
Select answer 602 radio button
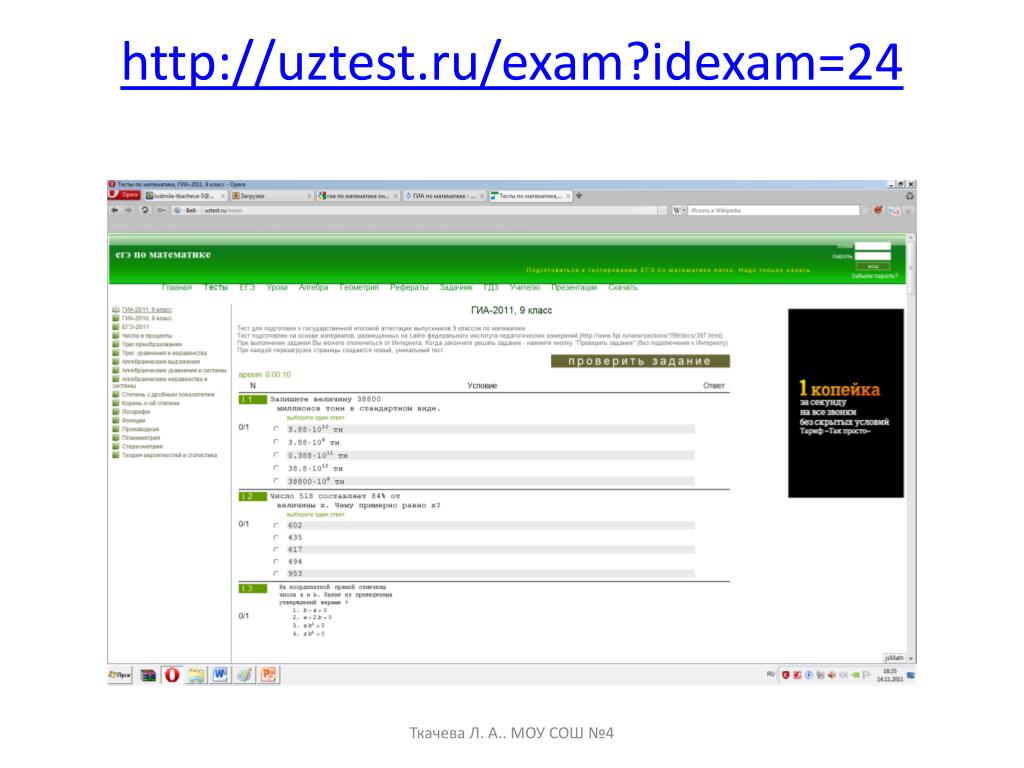tap(276, 525)
